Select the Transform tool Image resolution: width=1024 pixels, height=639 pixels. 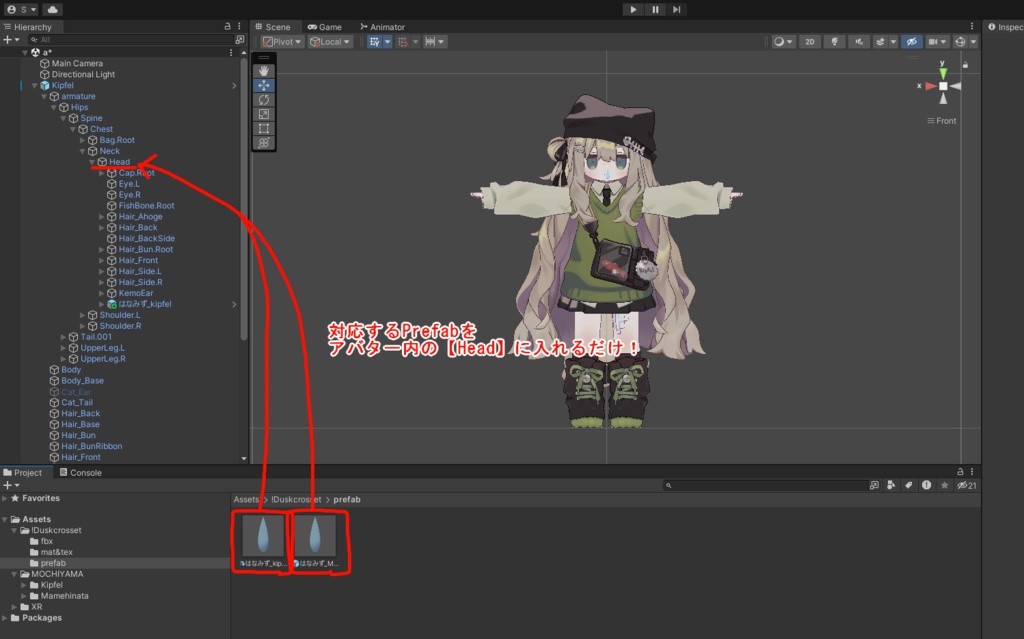tap(264, 142)
